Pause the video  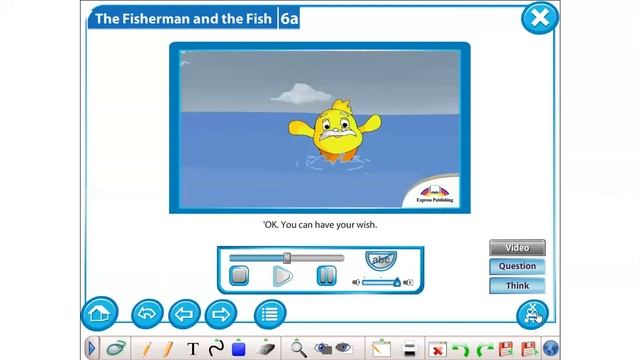(x=327, y=276)
